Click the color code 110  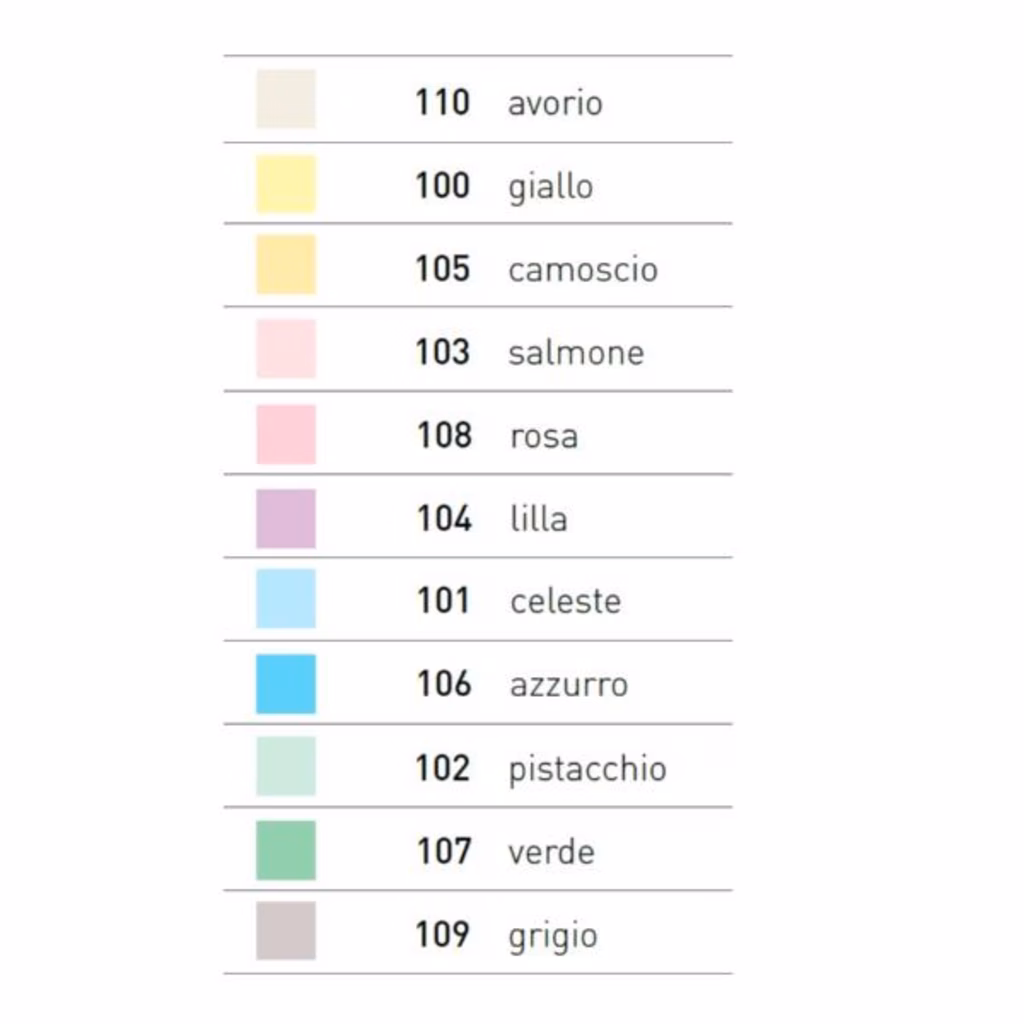pyautogui.click(x=442, y=102)
